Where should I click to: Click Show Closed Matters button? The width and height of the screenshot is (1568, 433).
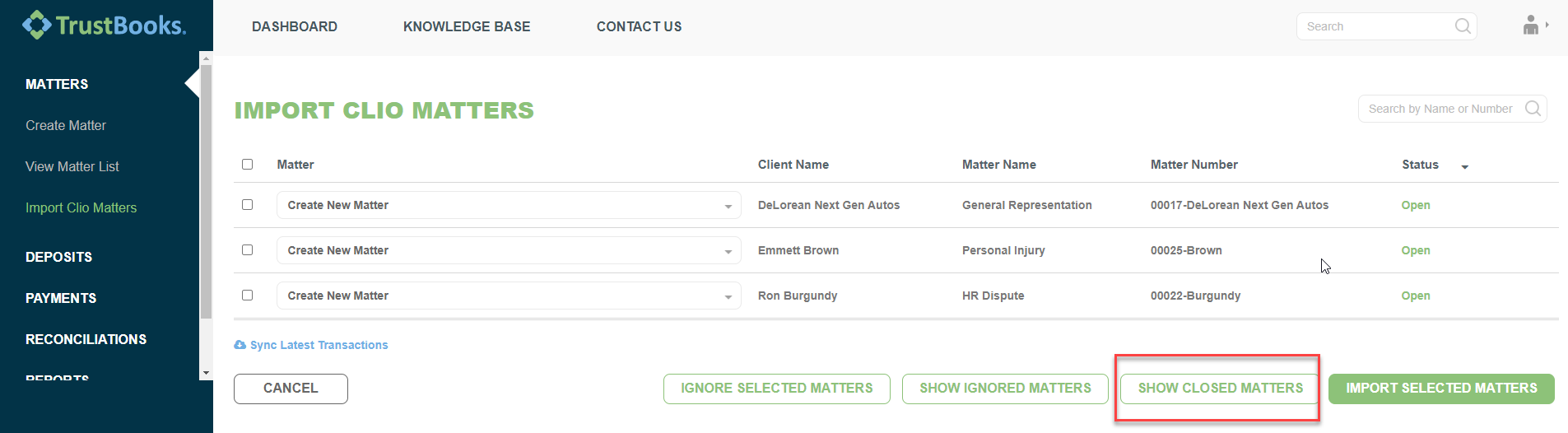coord(1220,389)
